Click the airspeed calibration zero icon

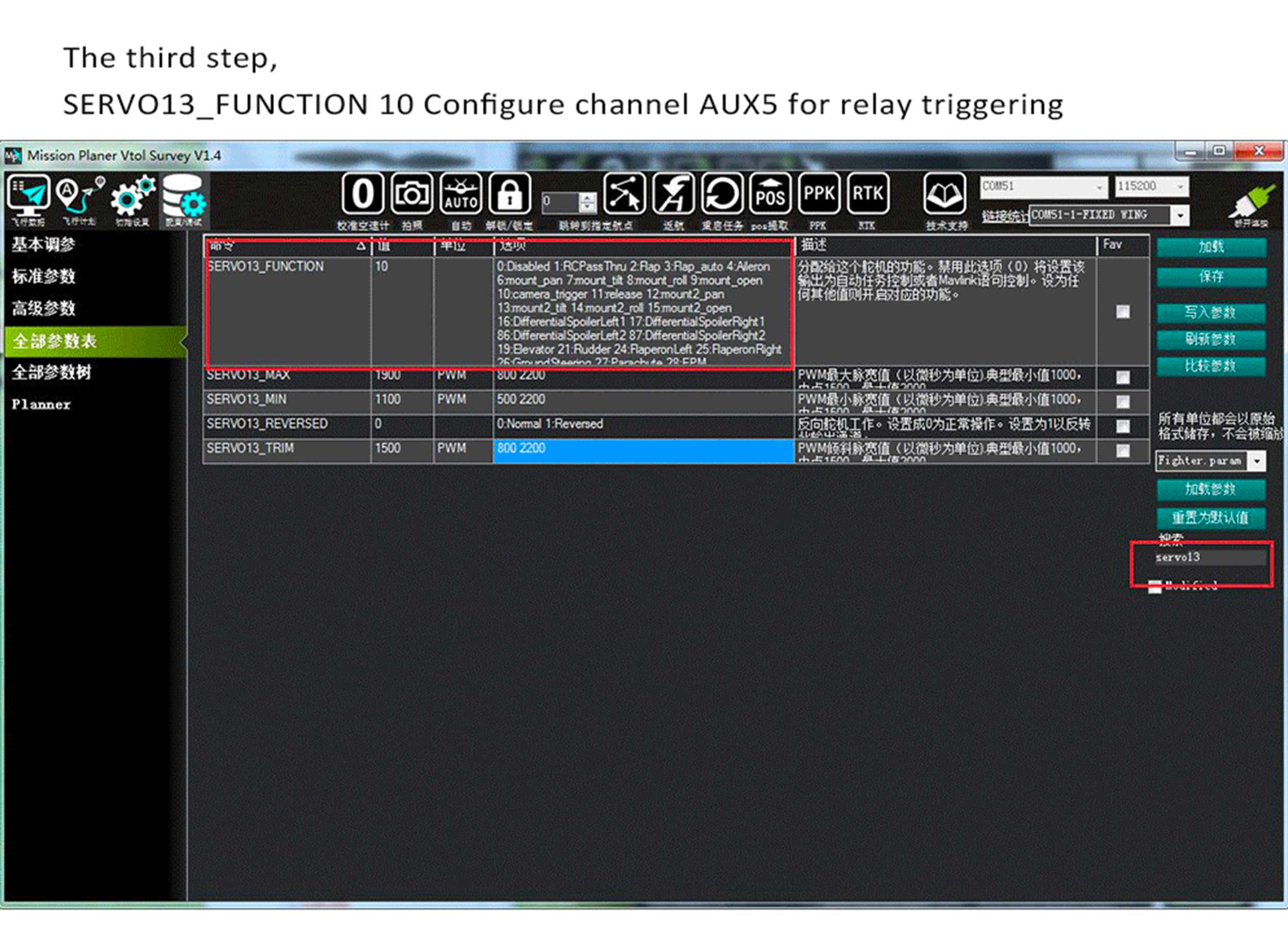[363, 194]
